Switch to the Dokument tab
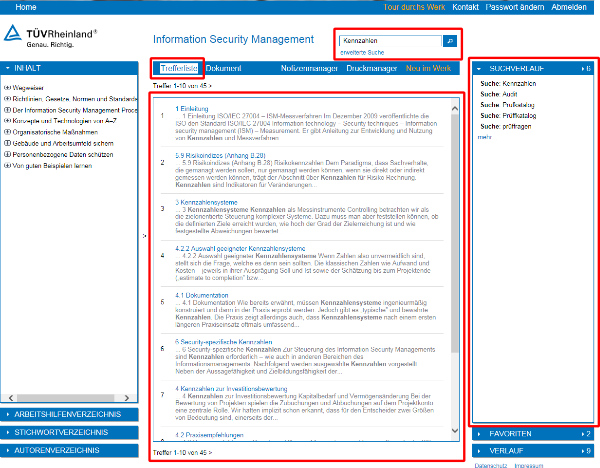 pyautogui.click(x=223, y=68)
